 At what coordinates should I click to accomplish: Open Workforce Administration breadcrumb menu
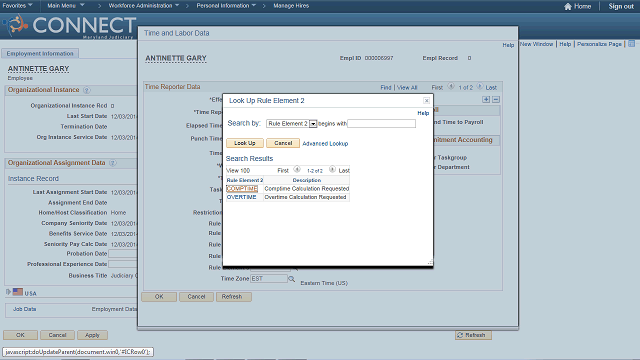tap(144, 6)
